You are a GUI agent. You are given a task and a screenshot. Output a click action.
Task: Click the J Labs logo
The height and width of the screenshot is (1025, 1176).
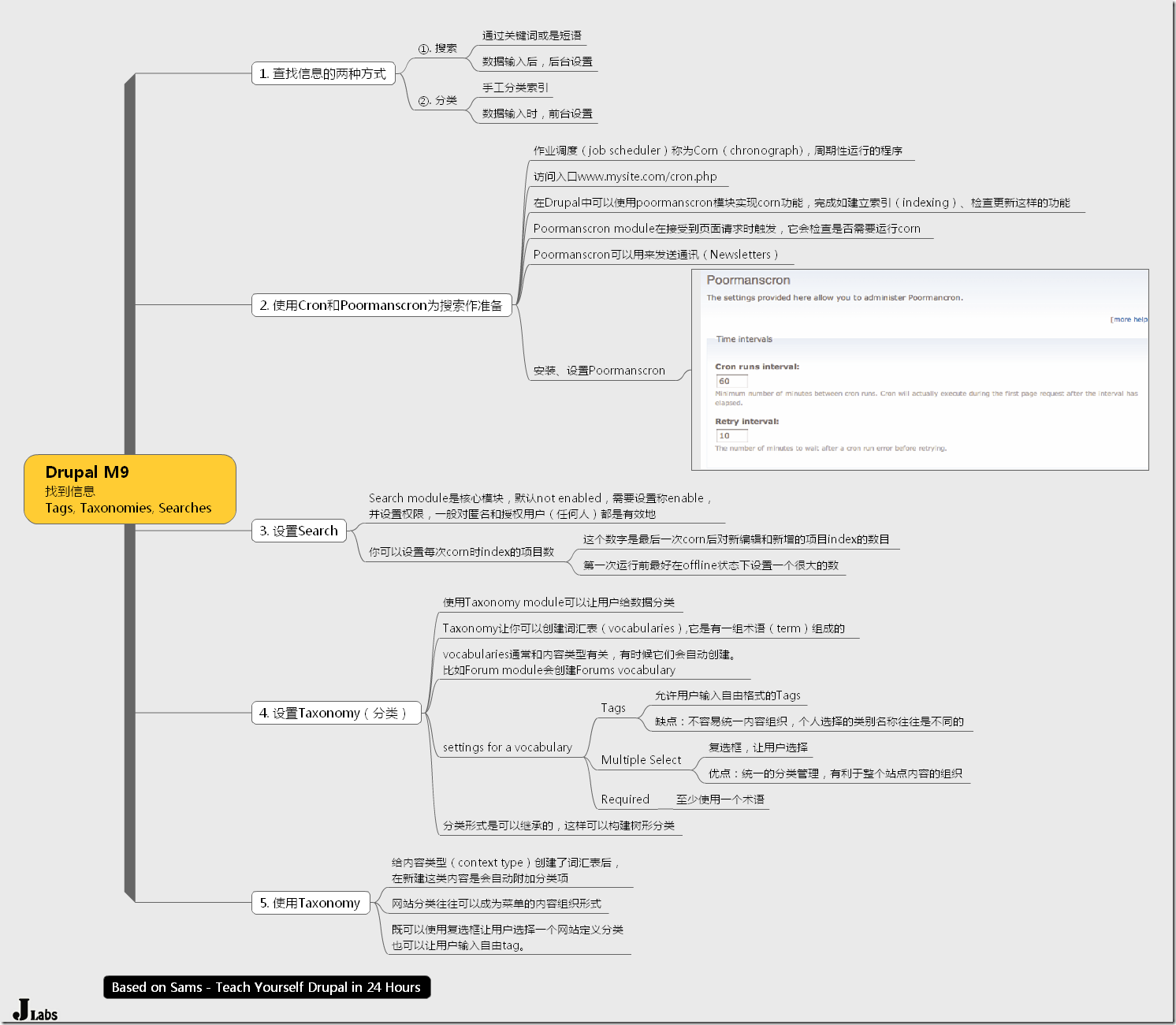point(35,1010)
